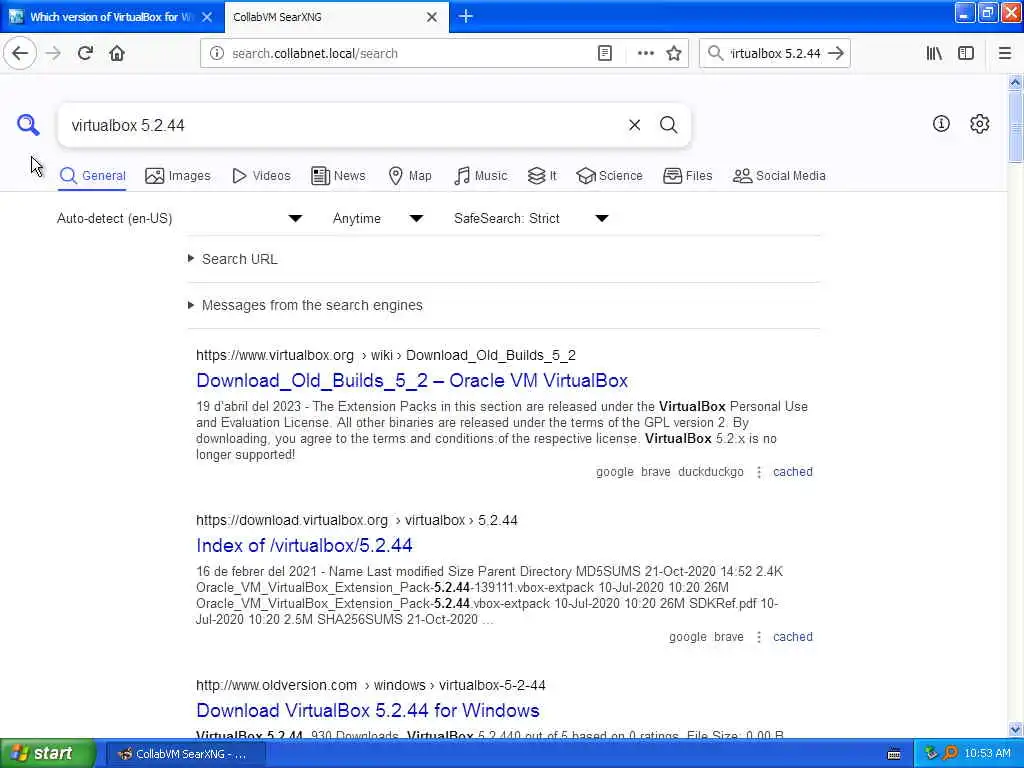Toggle reader view in the address bar
The height and width of the screenshot is (768, 1024).
pos(605,54)
